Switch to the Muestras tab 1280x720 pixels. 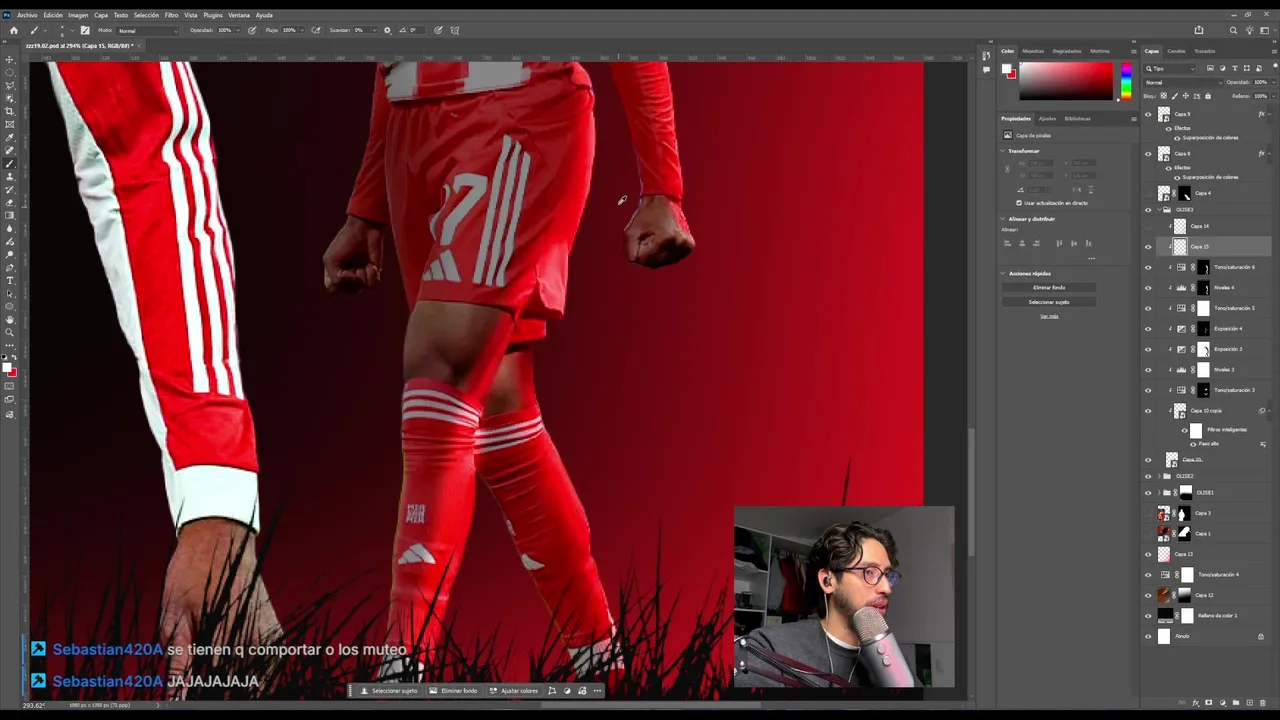[x=1033, y=51]
